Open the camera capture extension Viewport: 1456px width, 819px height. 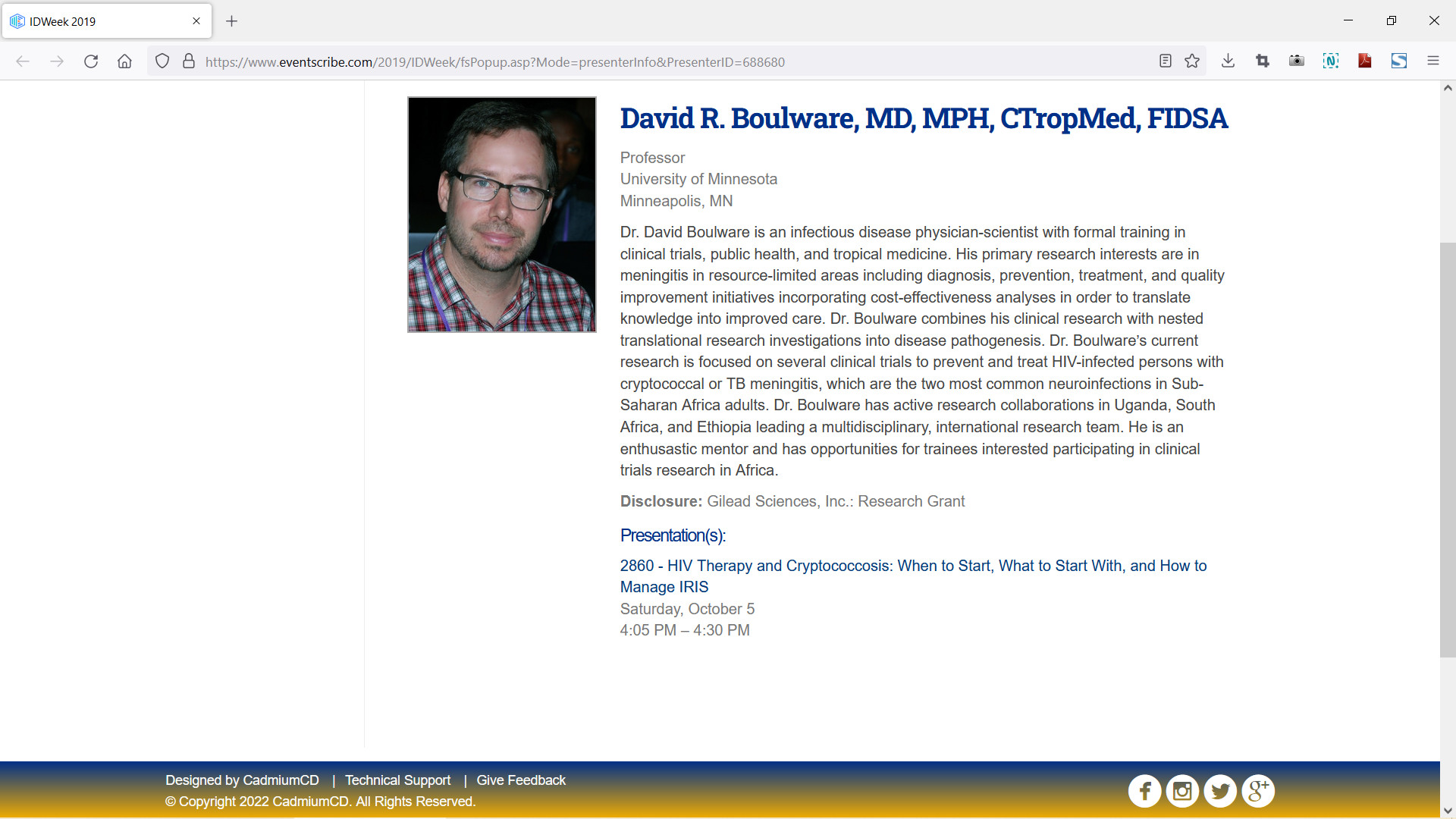click(x=1296, y=61)
